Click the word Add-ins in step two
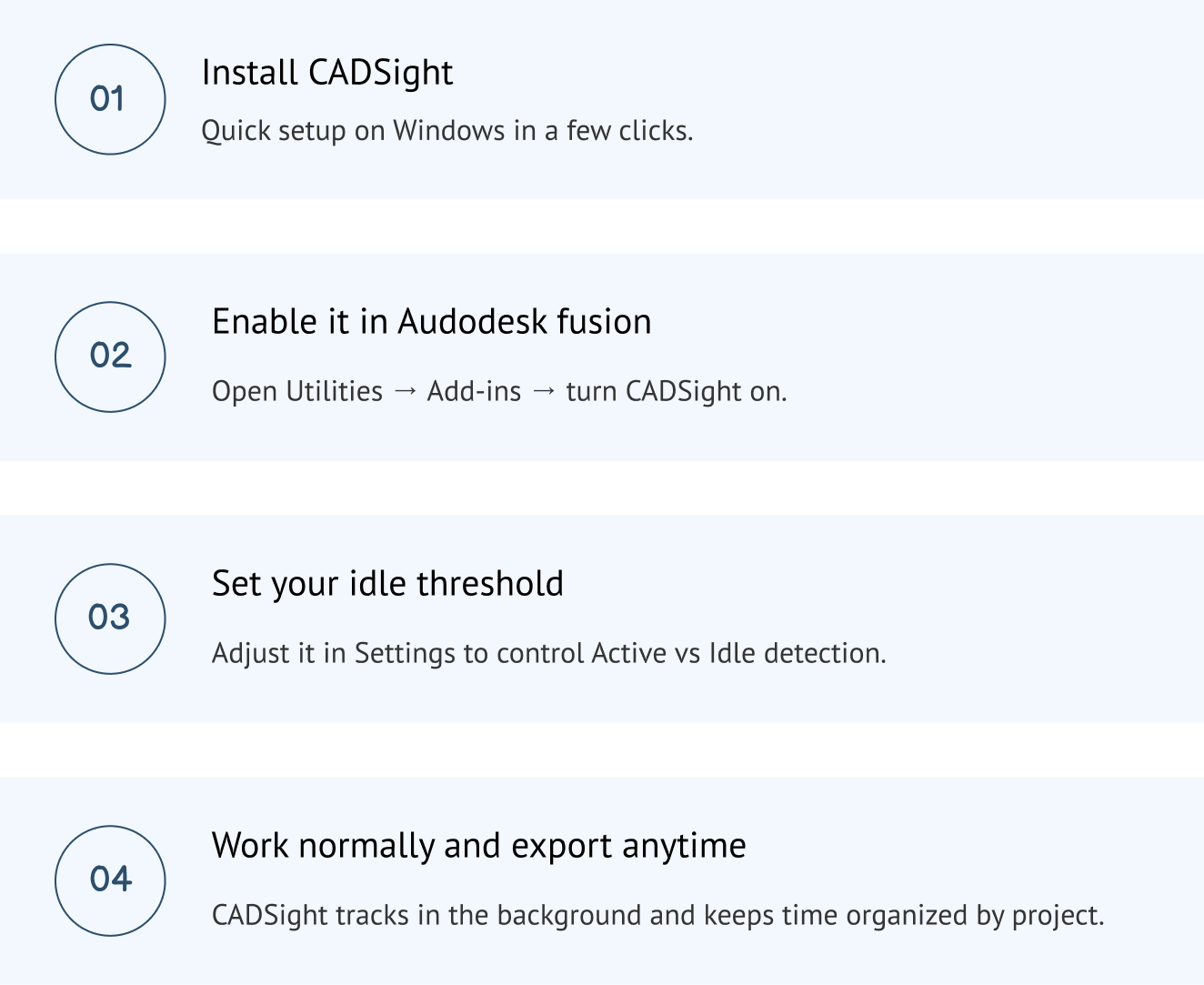This screenshot has width=1204, height=985. pyautogui.click(x=474, y=392)
